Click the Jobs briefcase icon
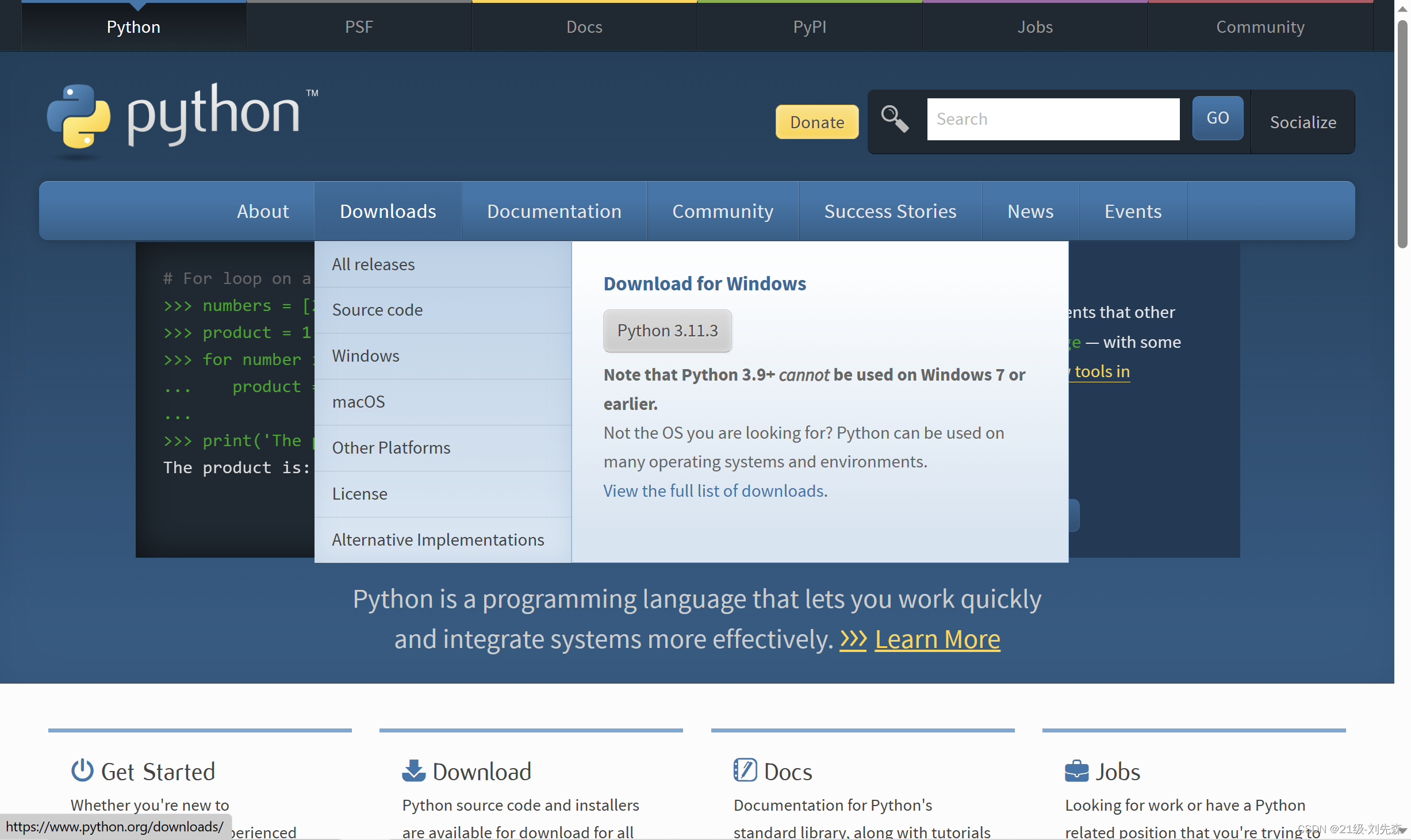 (1076, 770)
